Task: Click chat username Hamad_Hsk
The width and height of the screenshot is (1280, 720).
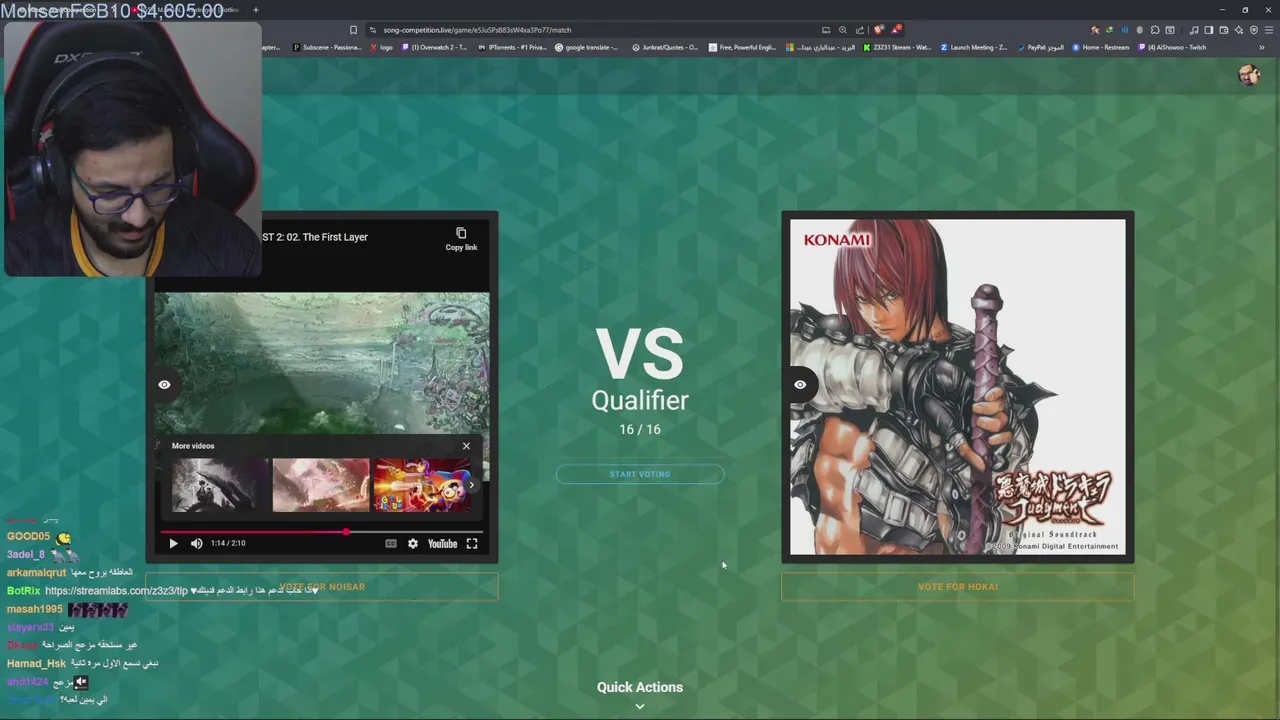Action: (x=36, y=664)
